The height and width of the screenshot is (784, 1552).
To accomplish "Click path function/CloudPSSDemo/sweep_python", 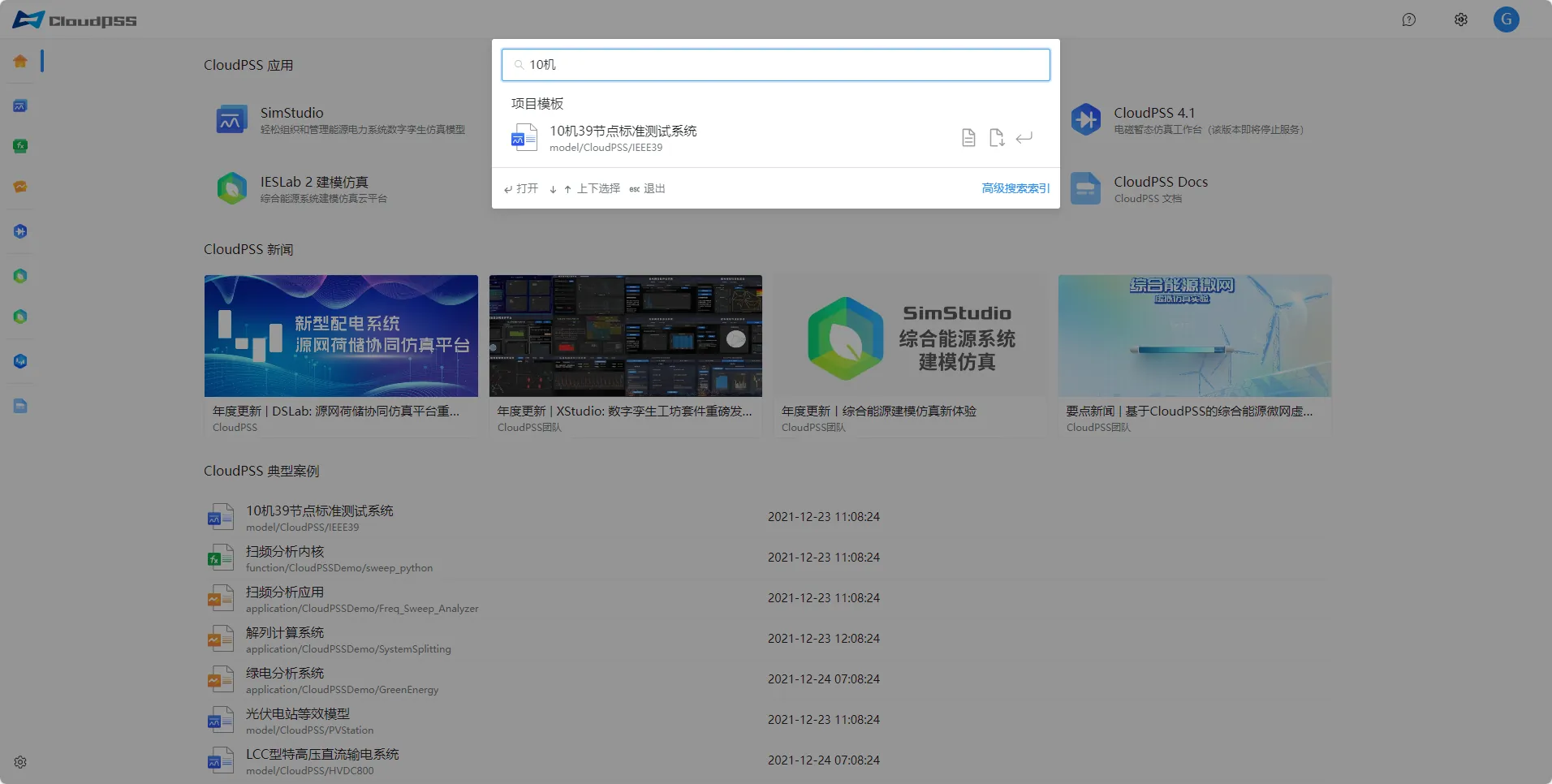I will pos(339,568).
